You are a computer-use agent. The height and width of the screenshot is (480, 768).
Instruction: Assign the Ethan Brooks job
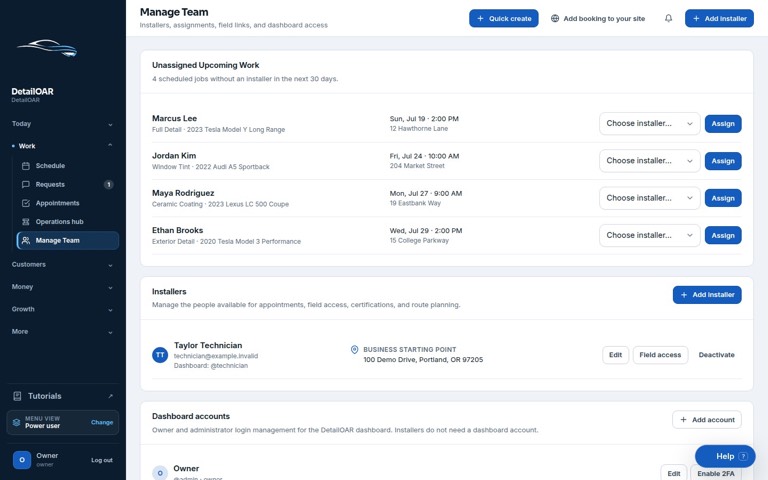click(x=723, y=235)
